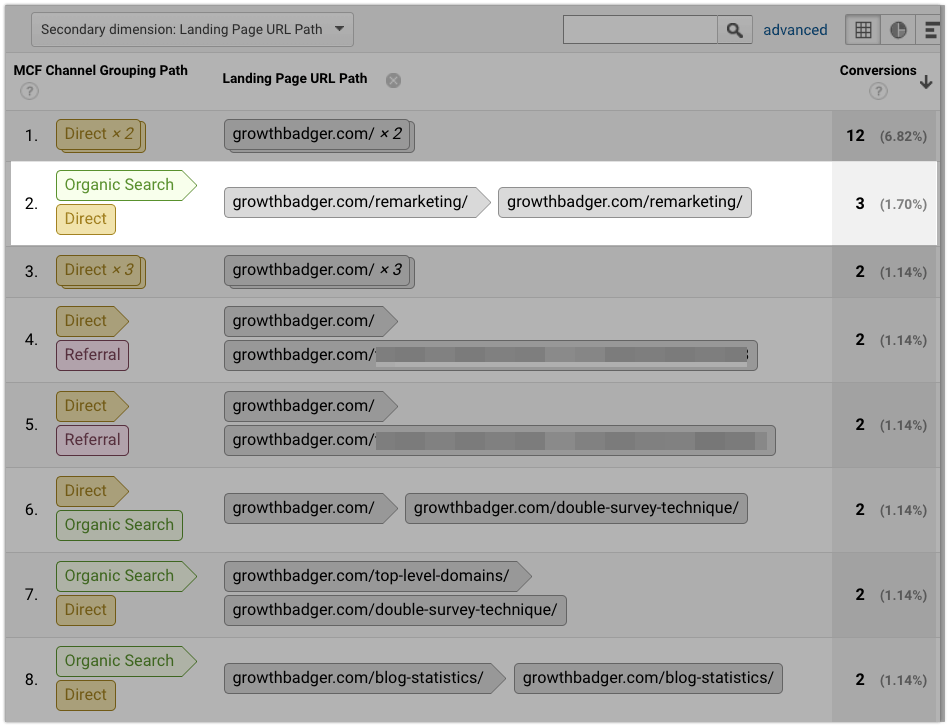The height and width of the screenshot is (727, 950).
Task: Click the Organic Search tag in row 7
Action: click(x=126, y=576)
